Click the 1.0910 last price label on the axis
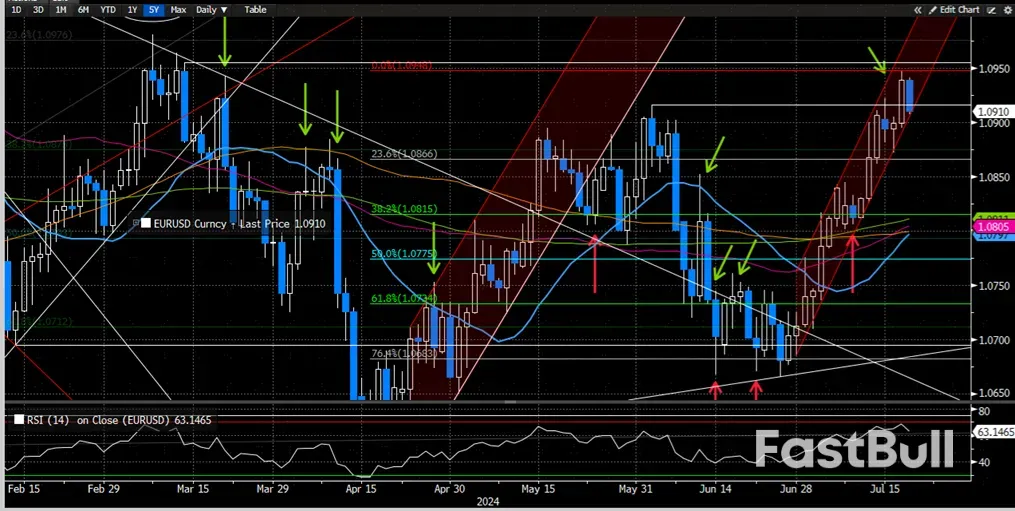This screenshot has height=511, width=1015. coord(991,111)
